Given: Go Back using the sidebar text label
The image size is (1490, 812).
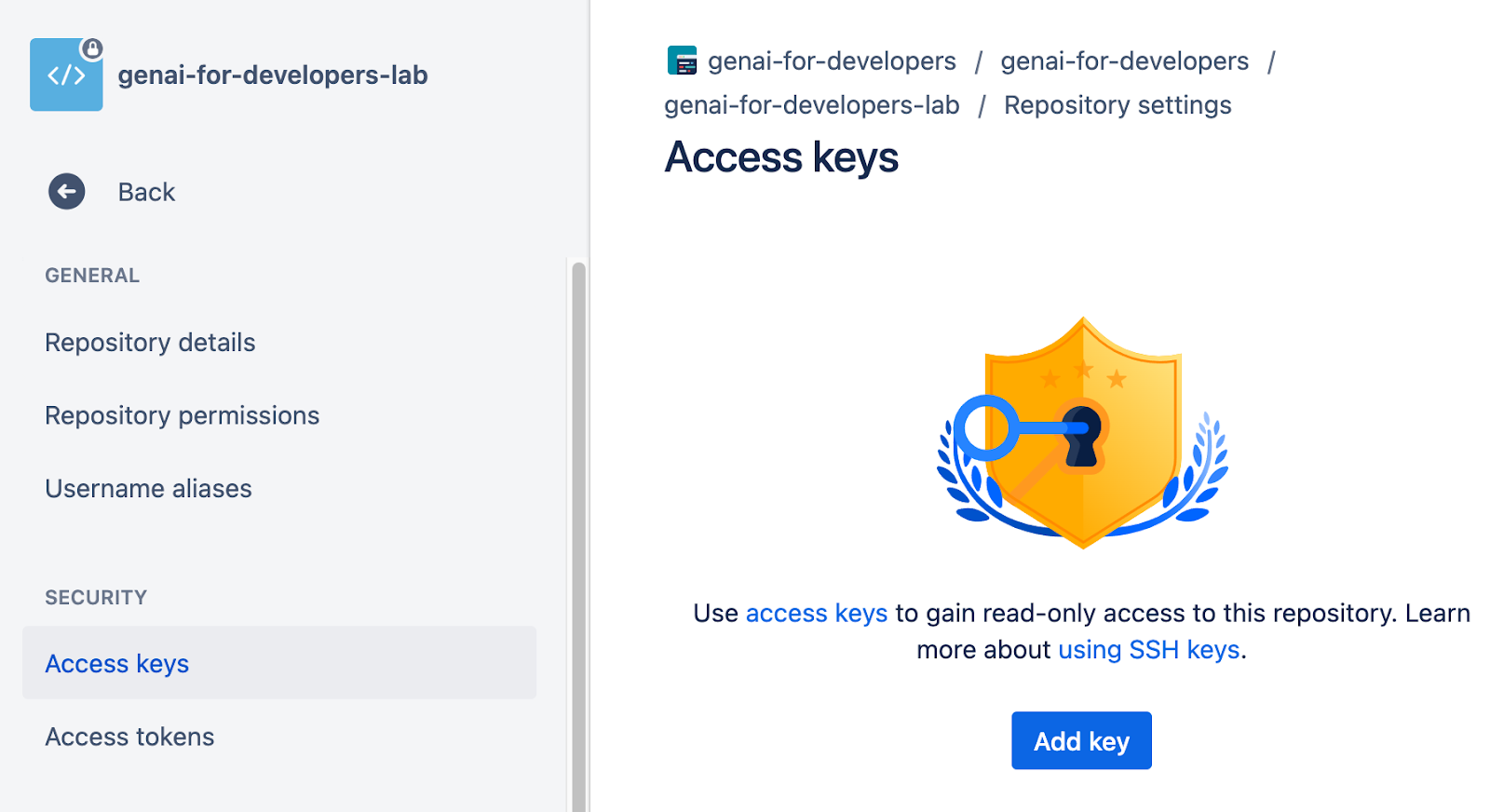Looking at the screenshot, I should coord(146,192).
